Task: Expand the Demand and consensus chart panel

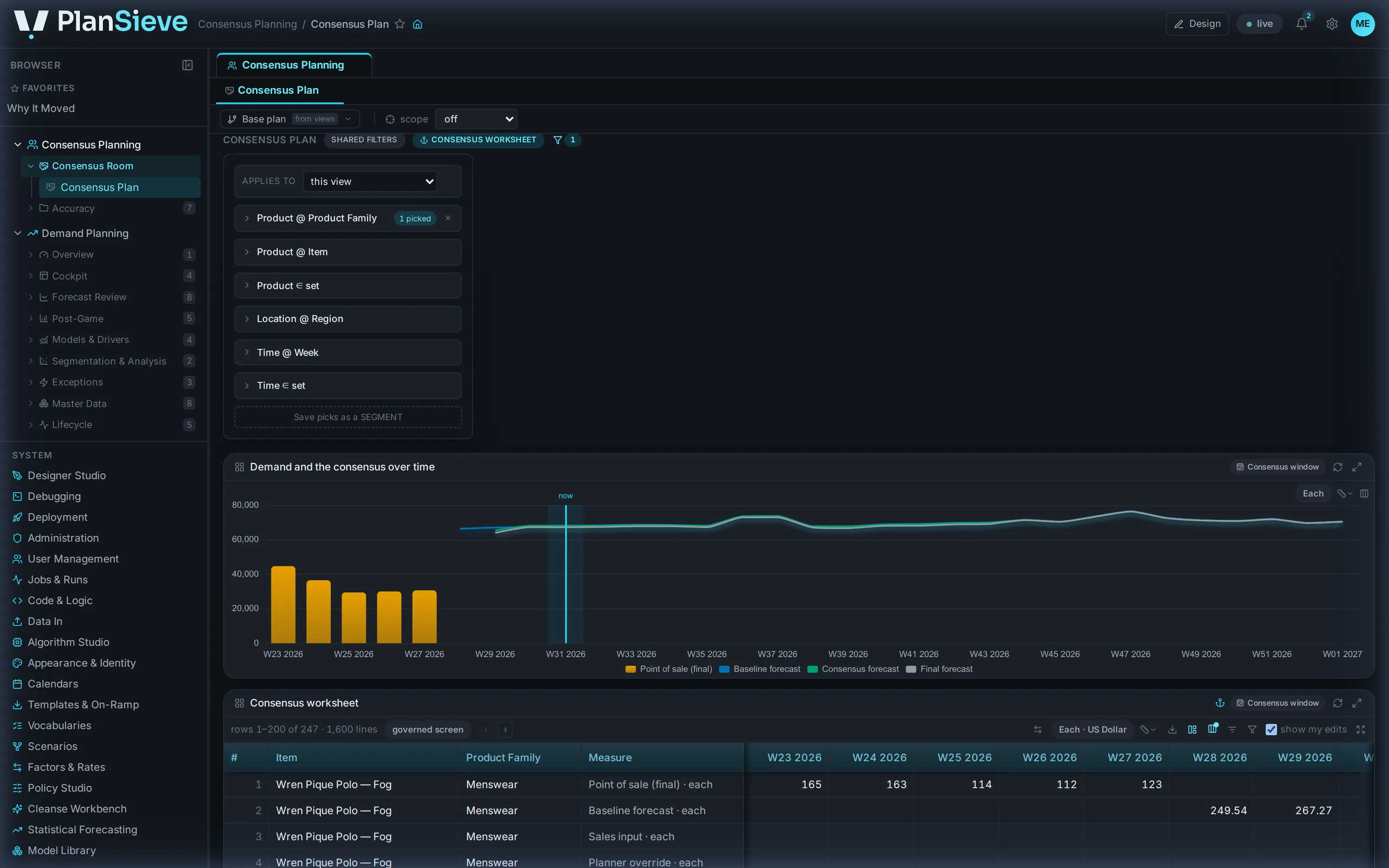Action: [1357, 467]
